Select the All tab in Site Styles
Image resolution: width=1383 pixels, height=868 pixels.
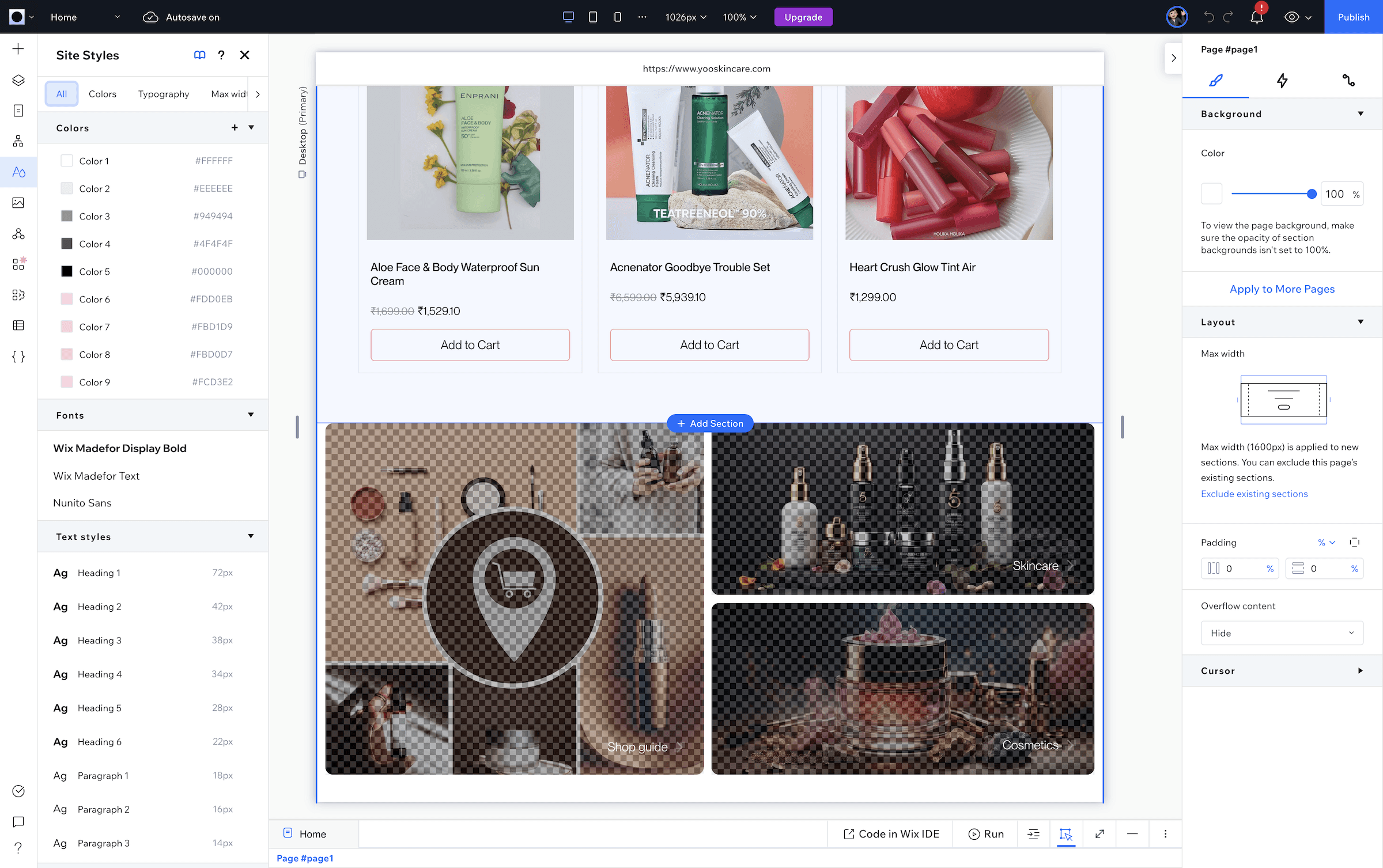(62, 94)
